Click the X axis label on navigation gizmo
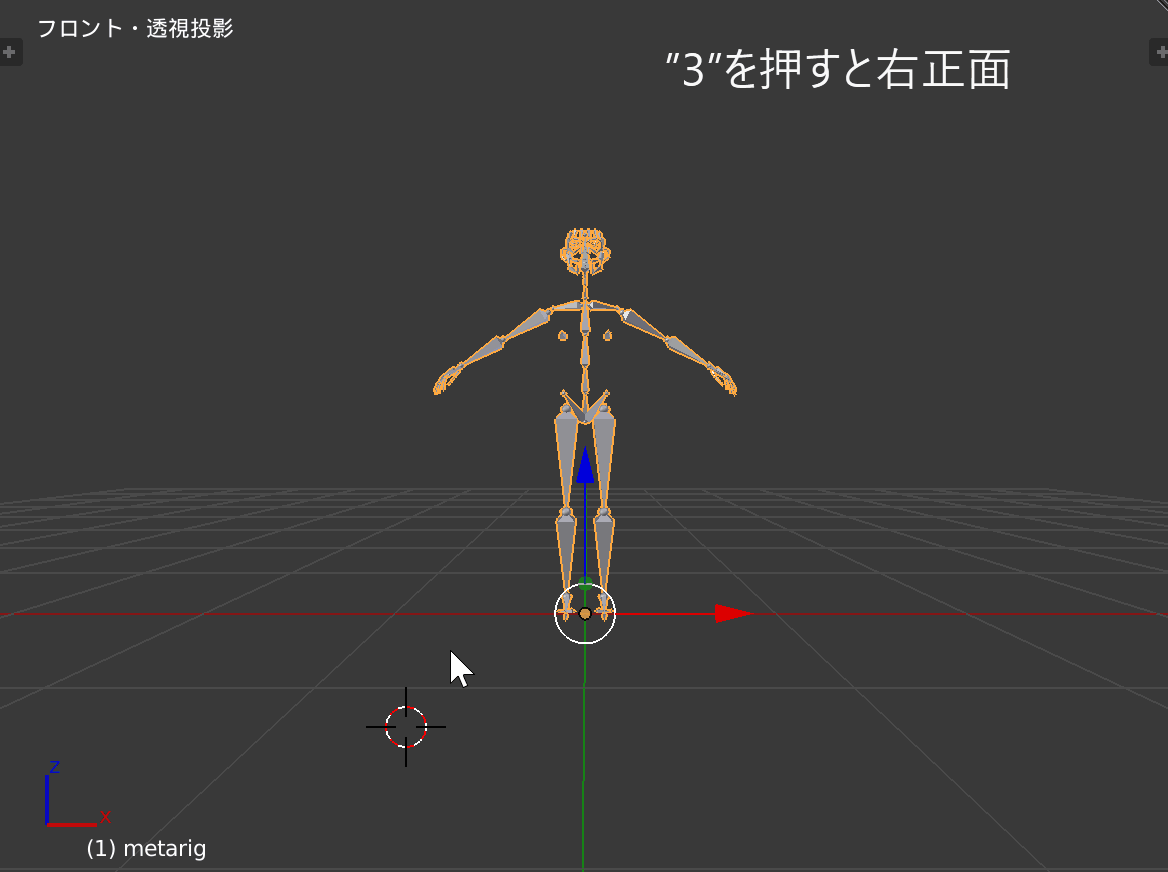Screen dimensions: 1168x872 tap(107, 818)
